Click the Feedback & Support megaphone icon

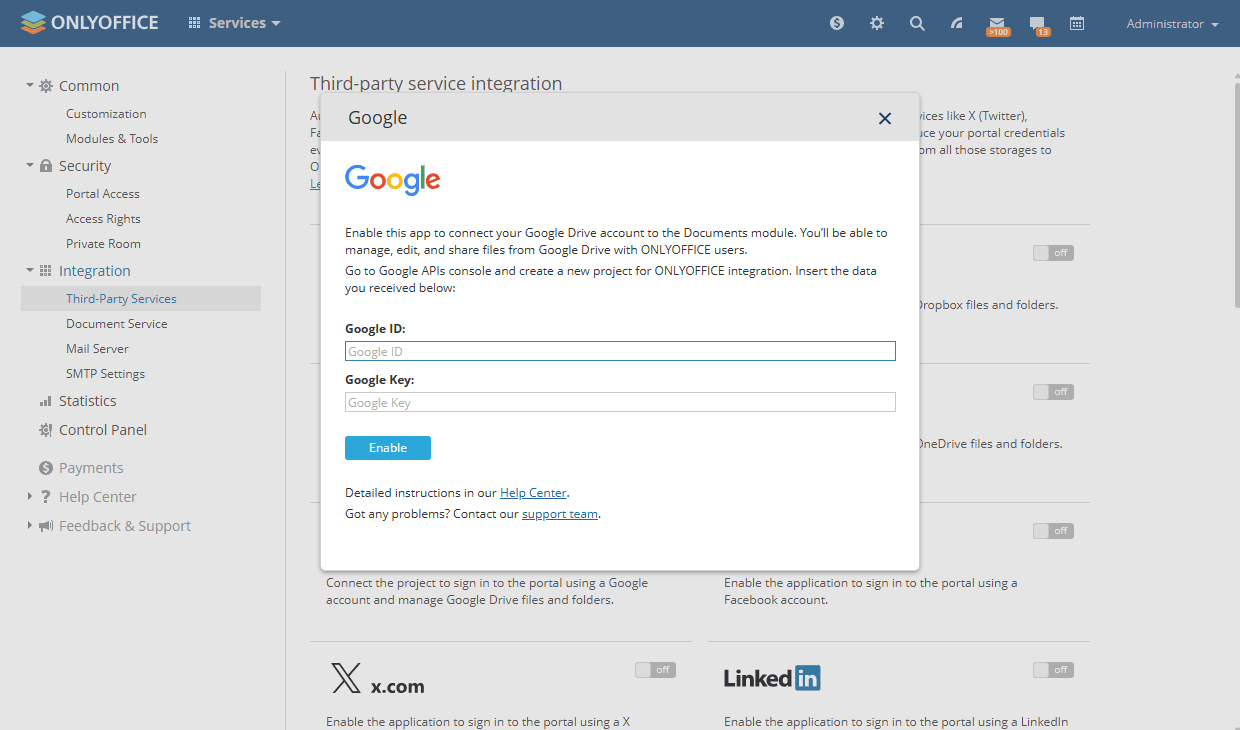[x=46, y=526]
